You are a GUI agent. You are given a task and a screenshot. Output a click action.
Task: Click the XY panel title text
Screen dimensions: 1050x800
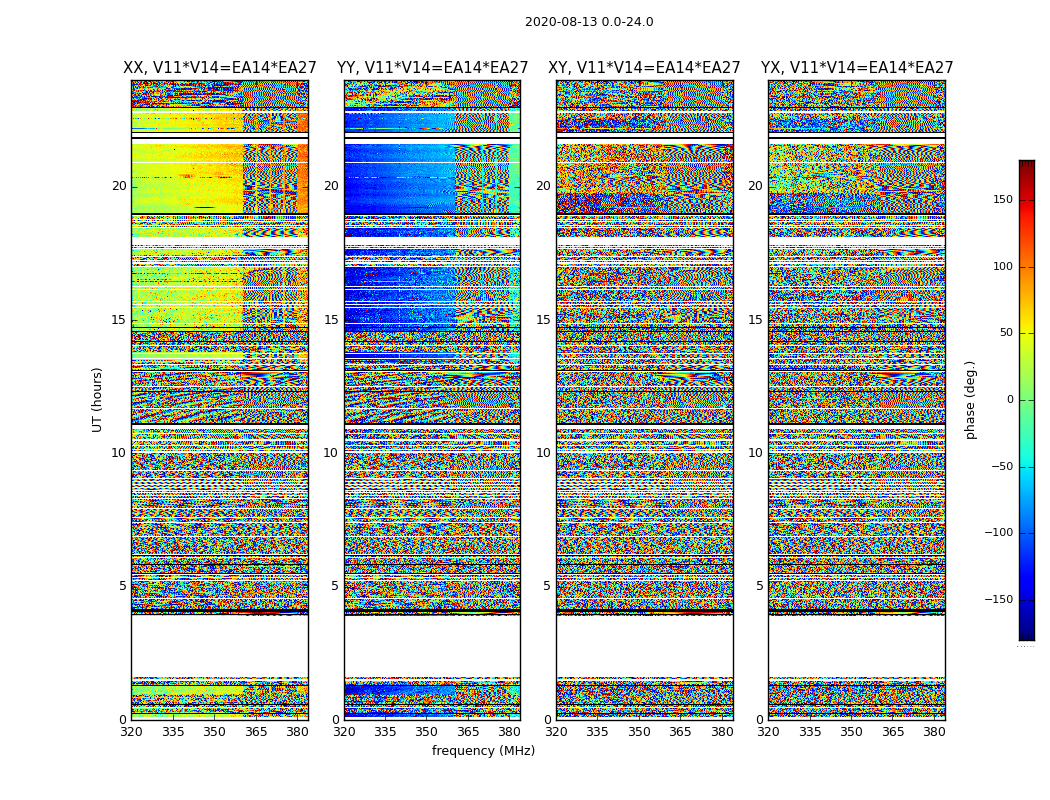pos(644,68)
